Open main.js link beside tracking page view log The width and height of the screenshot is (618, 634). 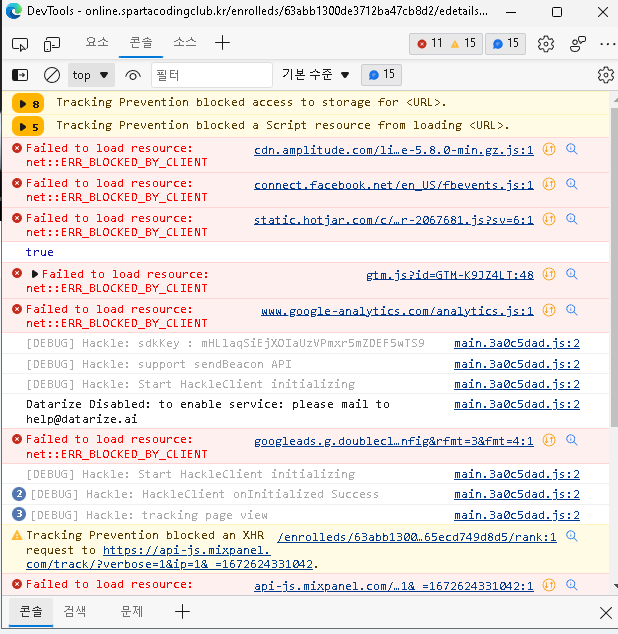click(516, 515)
